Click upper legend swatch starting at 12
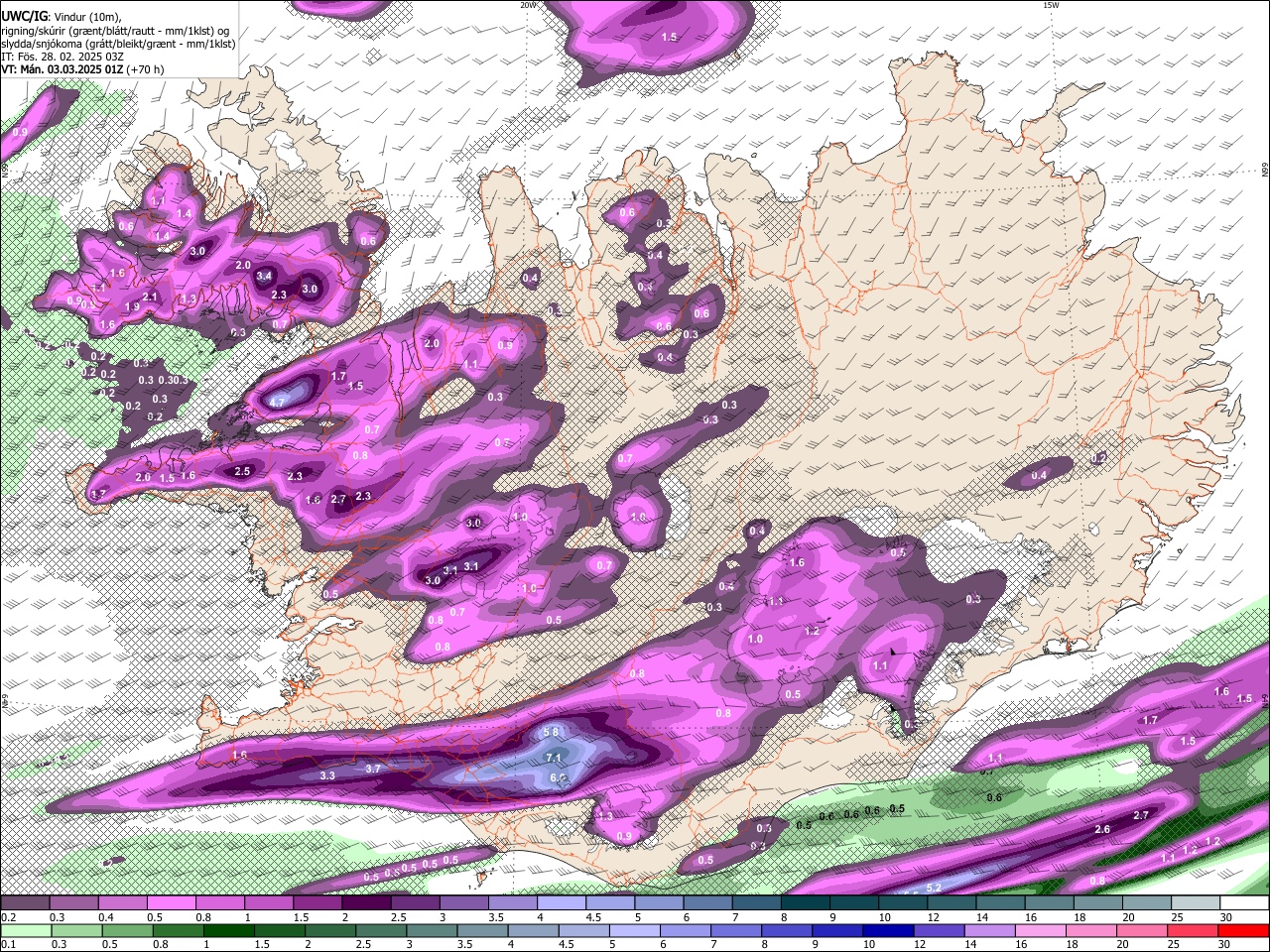The image size is (1270, 952). pos(952,903)
